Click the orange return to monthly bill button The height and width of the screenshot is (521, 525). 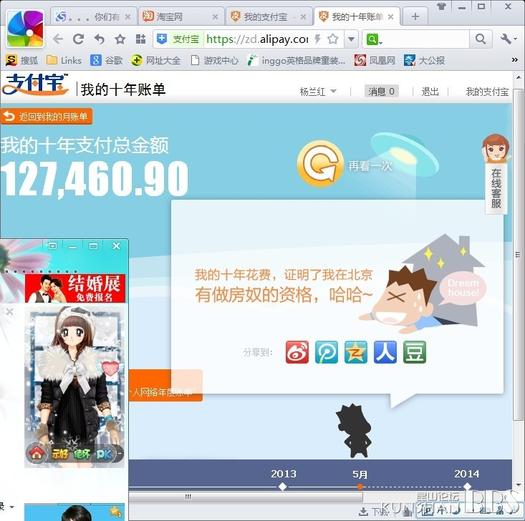point(47,116)
